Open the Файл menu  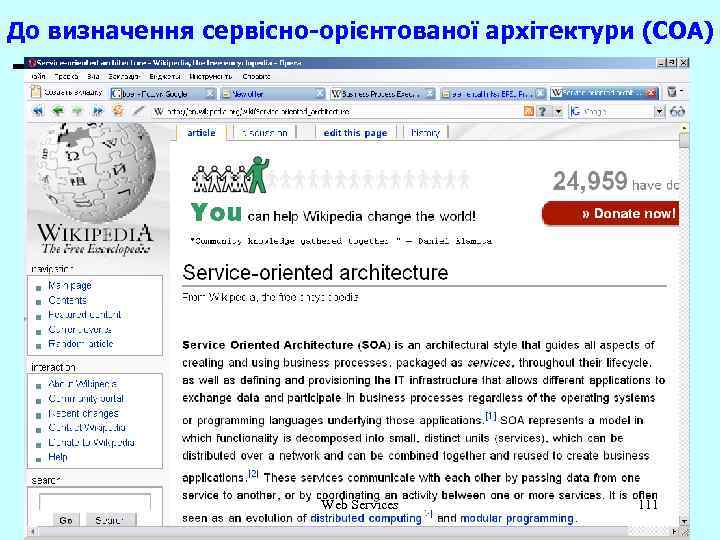click(x=38, y=77)
